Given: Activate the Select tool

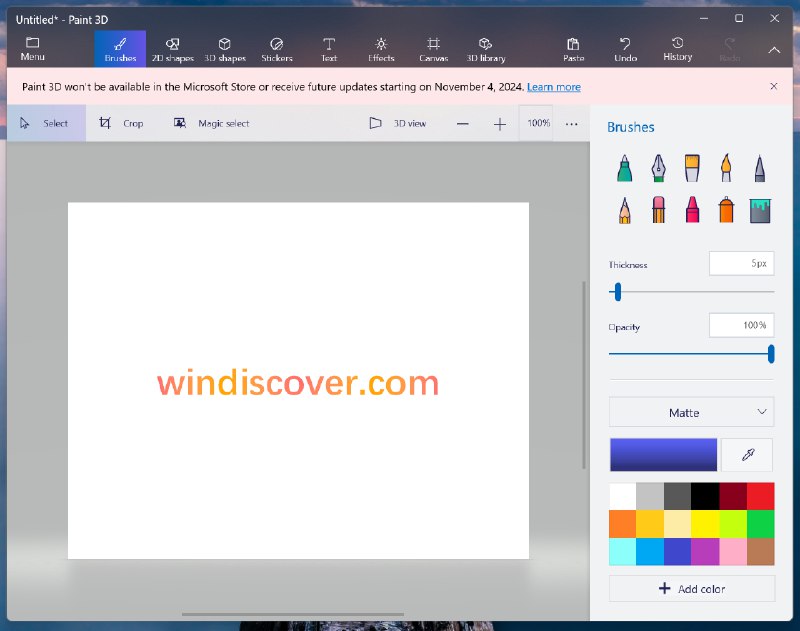Looking at the screenshot, I should point(46,123).
